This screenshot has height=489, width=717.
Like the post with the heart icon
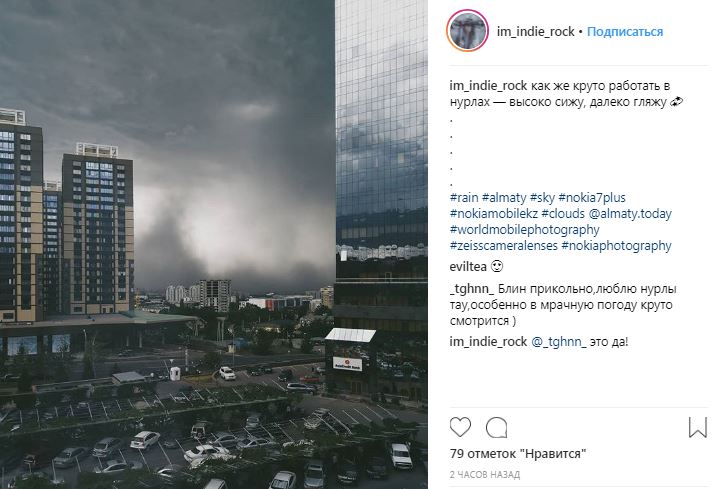coord(460,427)
